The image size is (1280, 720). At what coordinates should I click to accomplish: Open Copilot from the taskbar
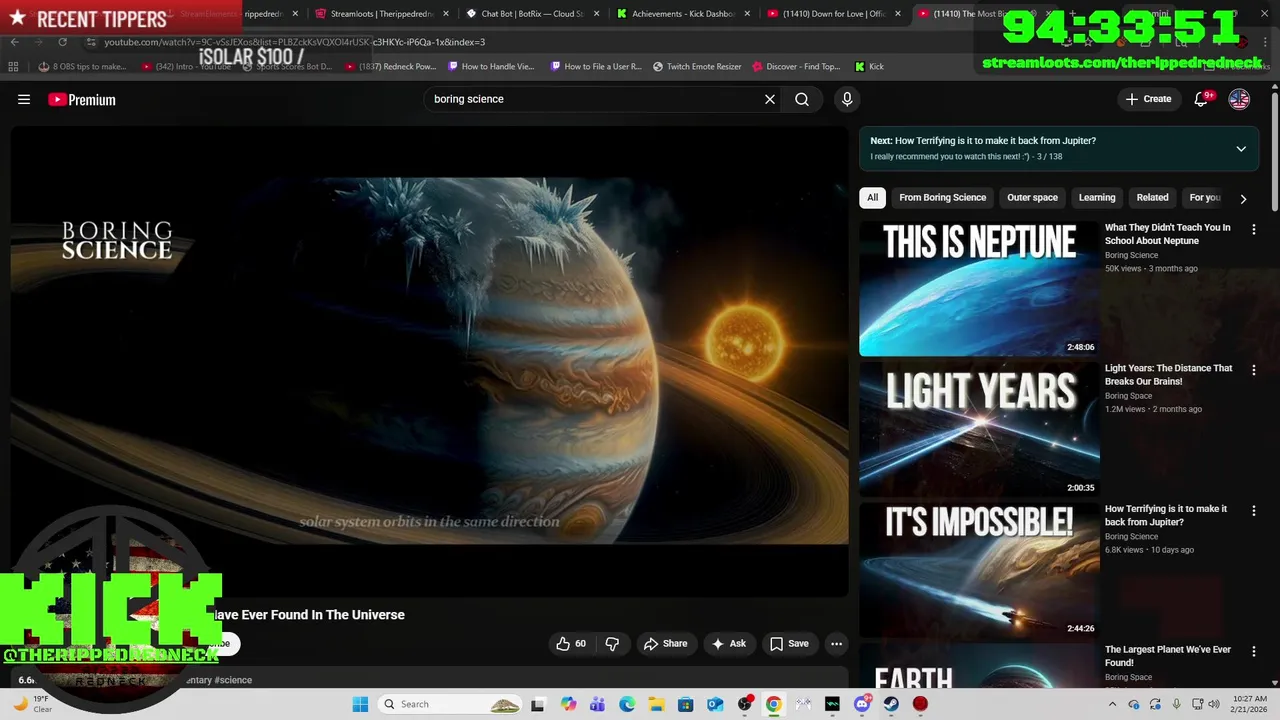pyautogui.click(x=568, y=704)
